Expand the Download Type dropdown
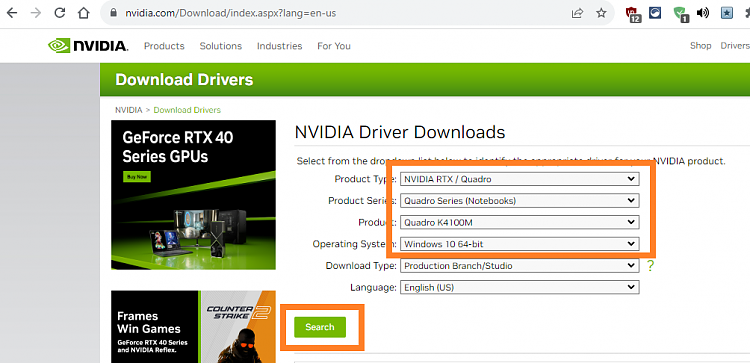The height and width of the screenshot is (363, 750). (519, 265)
